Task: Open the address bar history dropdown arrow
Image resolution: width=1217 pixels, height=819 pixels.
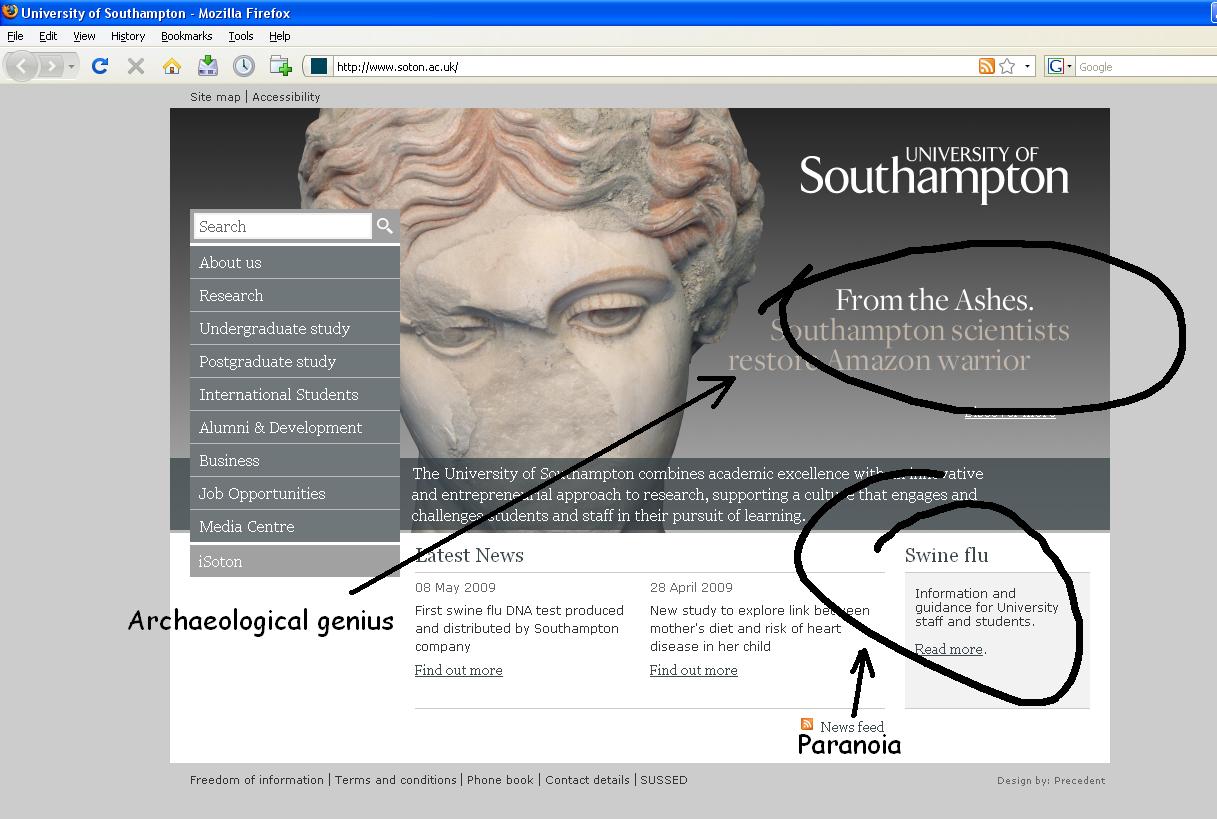Action: click(1027, 67)
